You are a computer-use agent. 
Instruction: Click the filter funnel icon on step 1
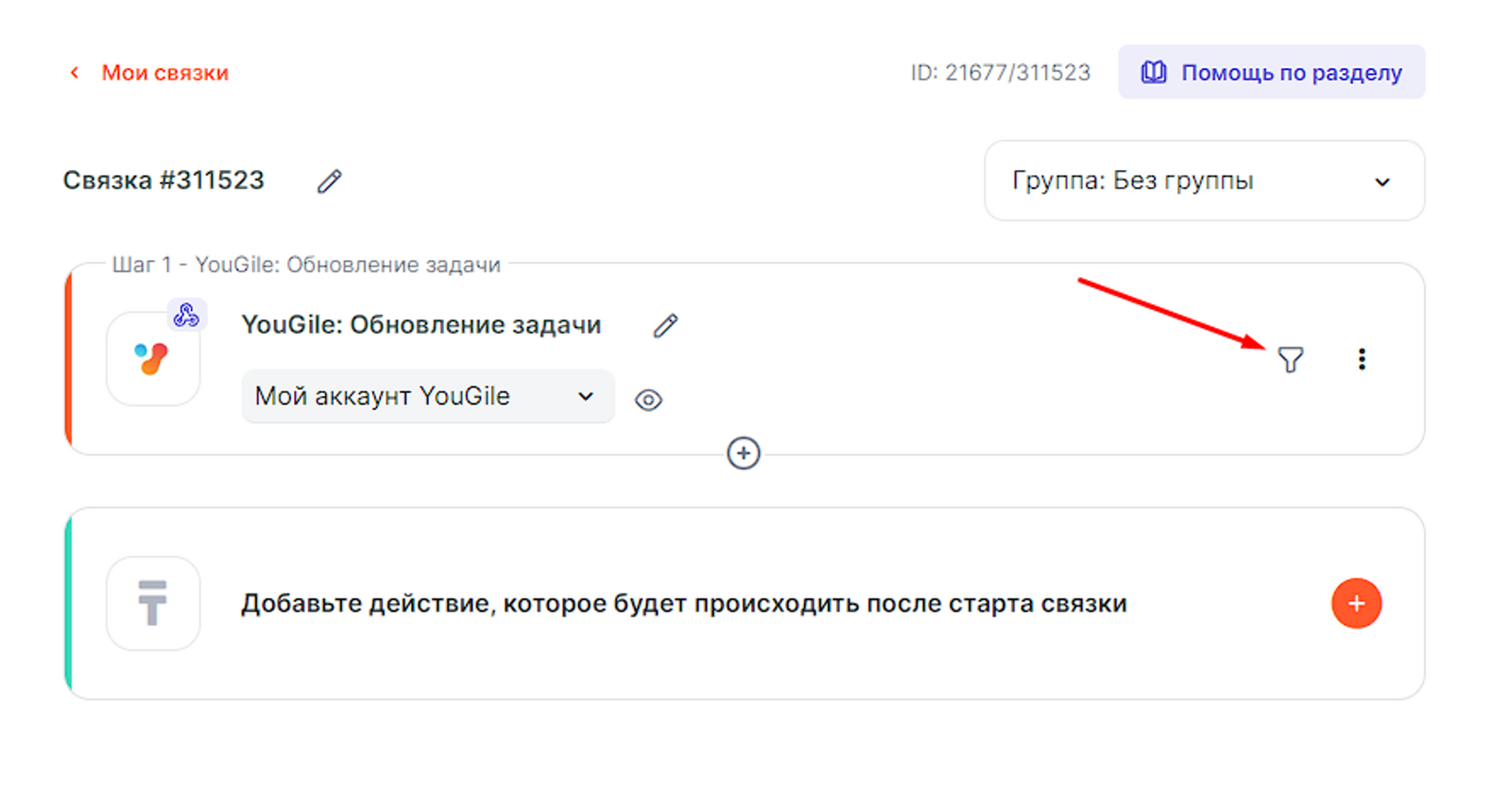pos(1290,359)
